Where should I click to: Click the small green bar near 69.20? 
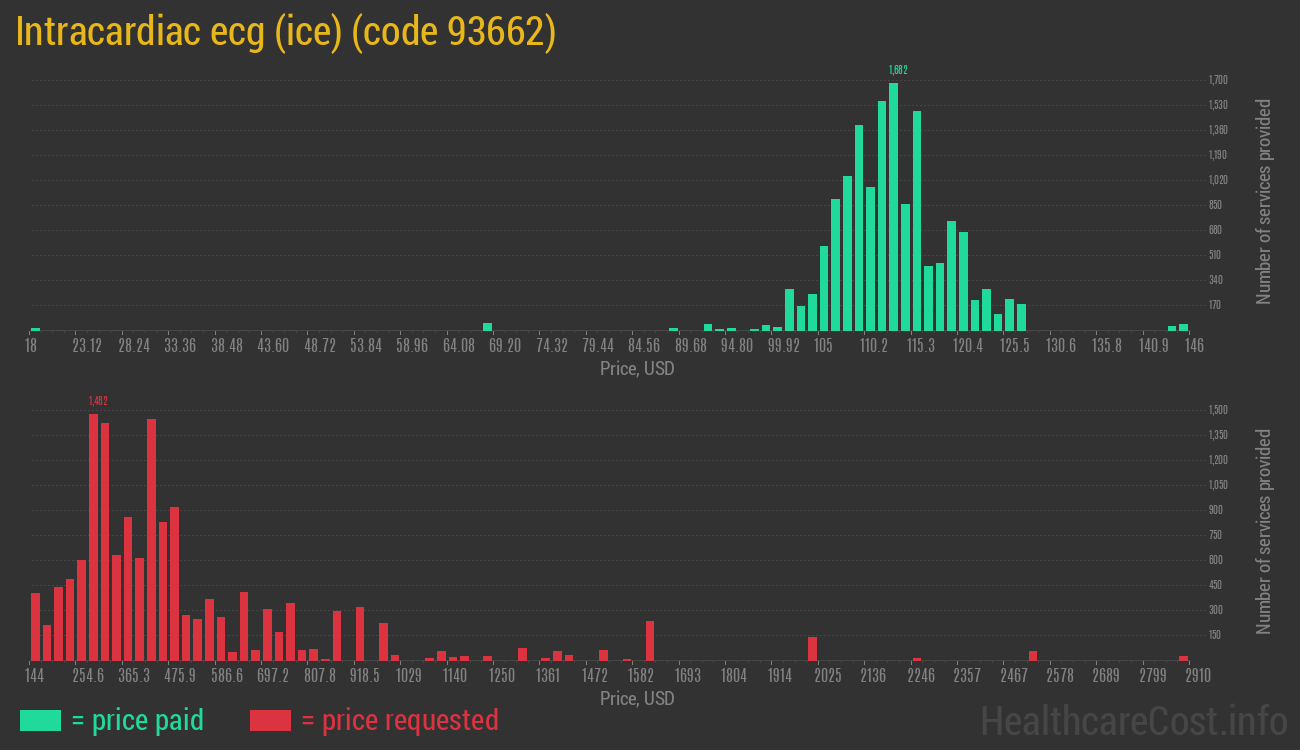(487, 327)
